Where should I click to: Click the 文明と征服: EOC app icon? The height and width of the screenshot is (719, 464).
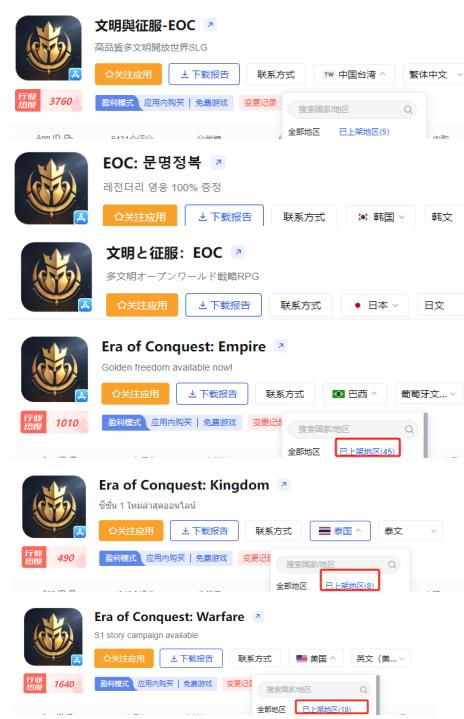[x=56, y=277]
